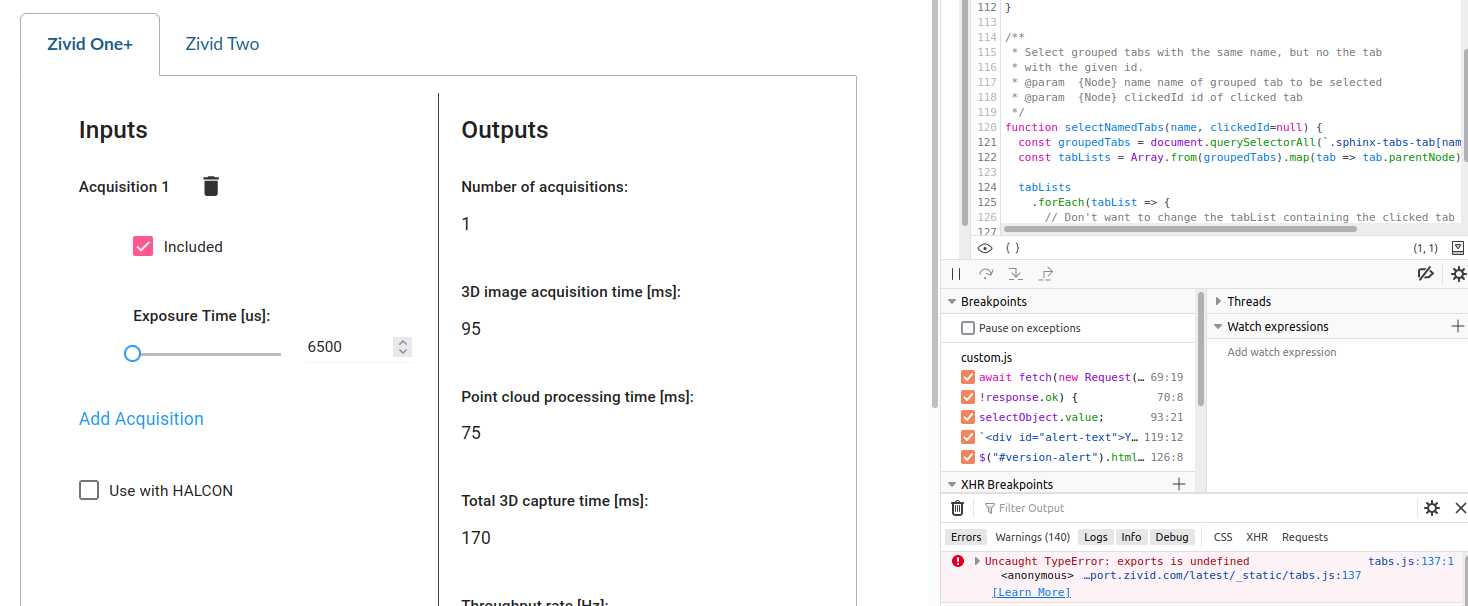This screenshot has height=606, width=1468.
Task: Open tabs.js:137:1 source location link
Action: pyautogui.click(x=1411, y=561)
